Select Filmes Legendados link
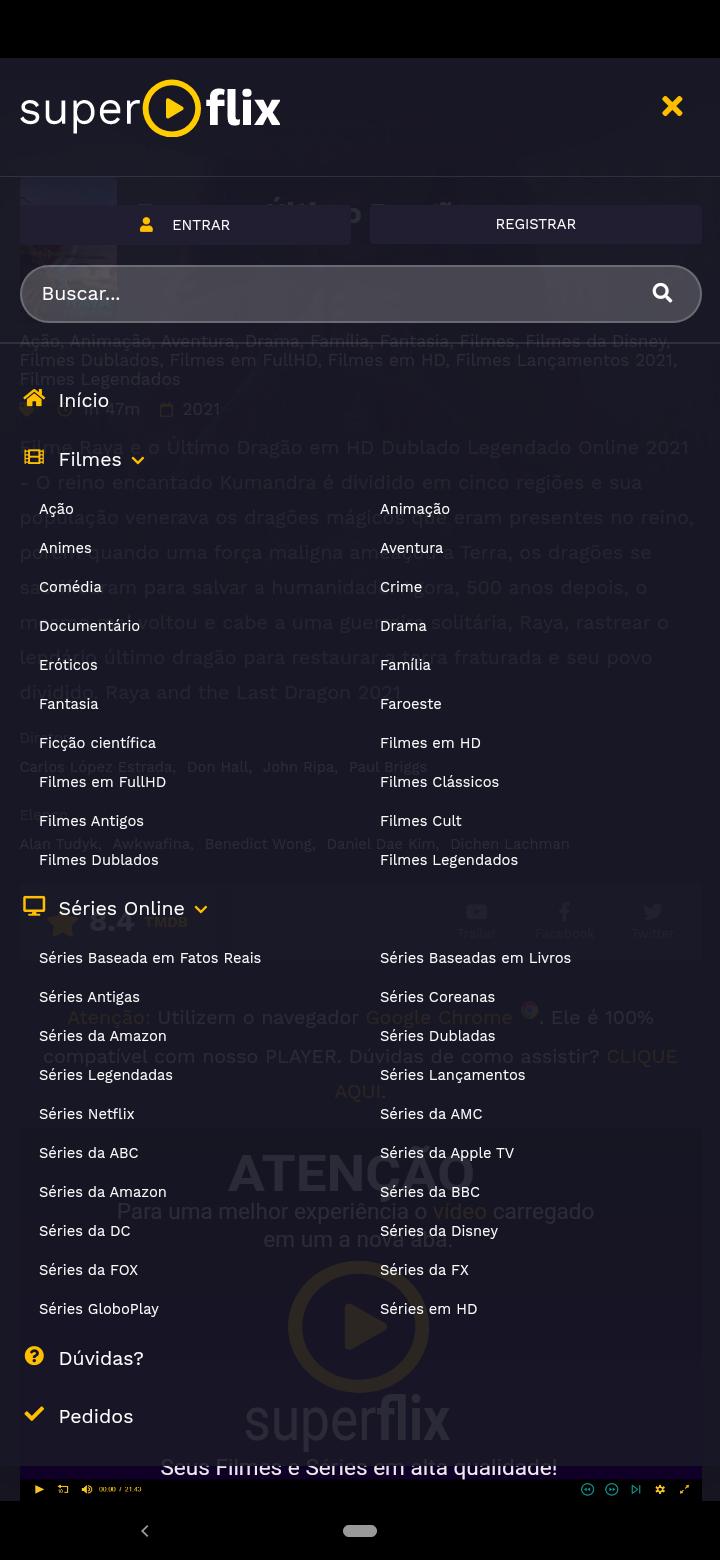Viewport: 720px width, 1560px height. 449,860
